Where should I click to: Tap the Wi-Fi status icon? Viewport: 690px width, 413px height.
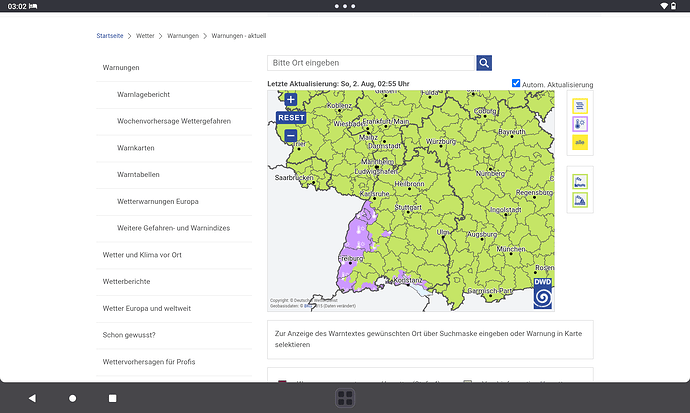tap(664, 6)
